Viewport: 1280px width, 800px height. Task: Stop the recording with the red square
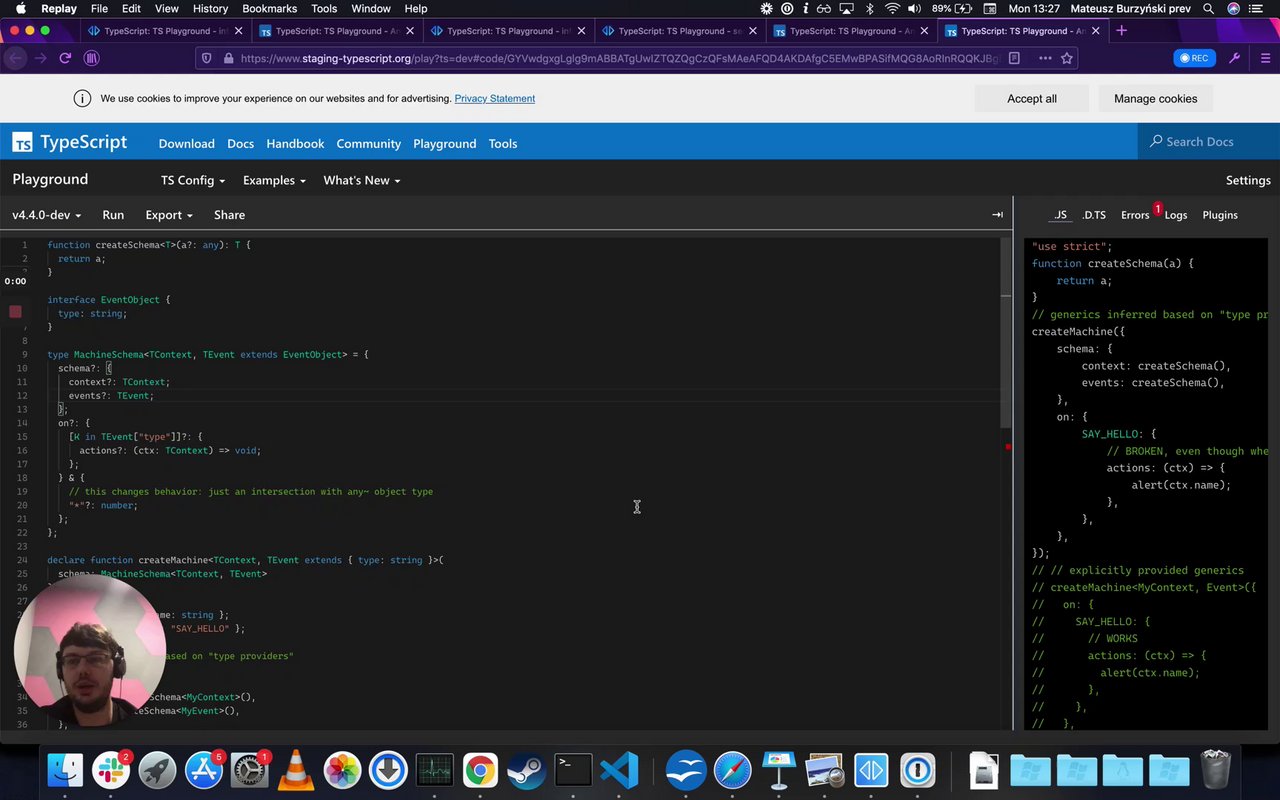tap(15, 312)
